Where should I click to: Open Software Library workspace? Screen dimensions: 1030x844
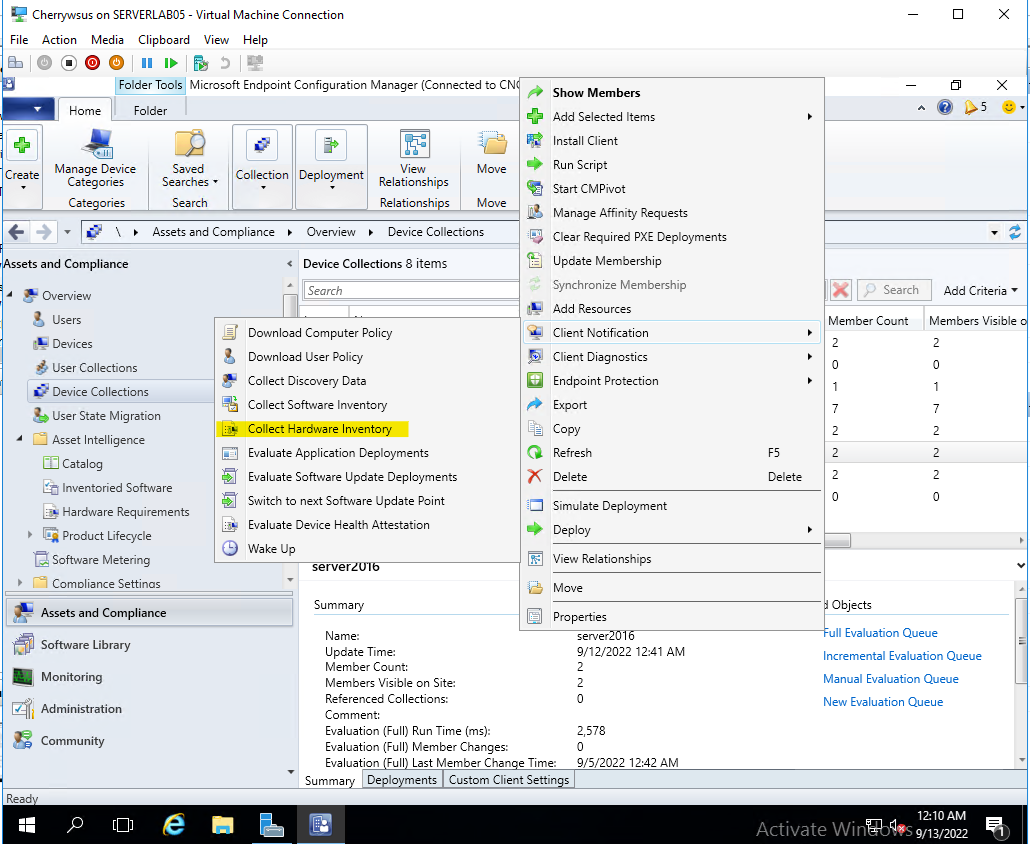pyautogui.click(x=85, y=645)
